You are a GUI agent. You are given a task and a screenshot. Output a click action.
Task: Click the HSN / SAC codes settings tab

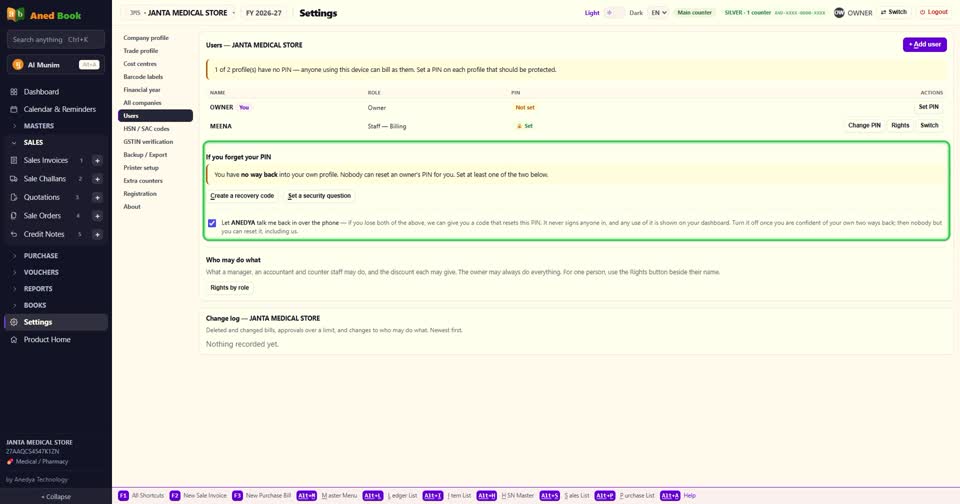click(x=146, y=129)
